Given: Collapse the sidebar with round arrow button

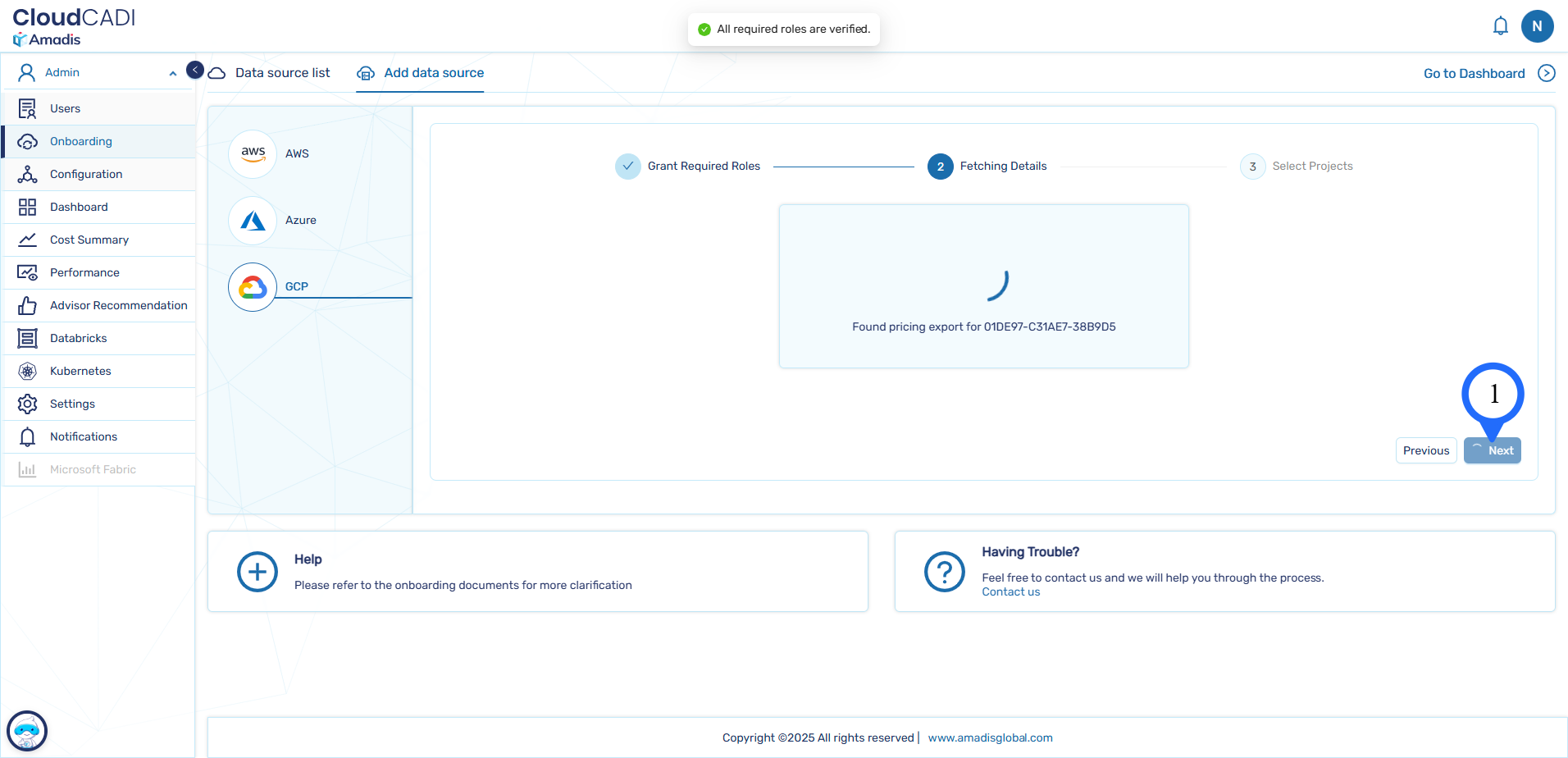Looking at the screenshot, I should click(x=195, y=70).
